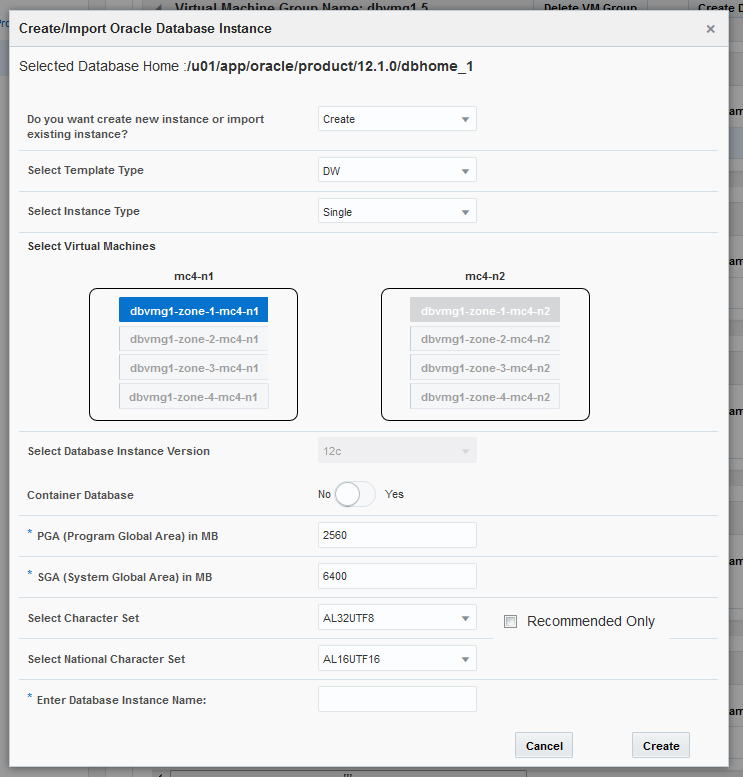Select virtual machine dbvmg1-zone-4-mc4-n1

pos(193,396)
